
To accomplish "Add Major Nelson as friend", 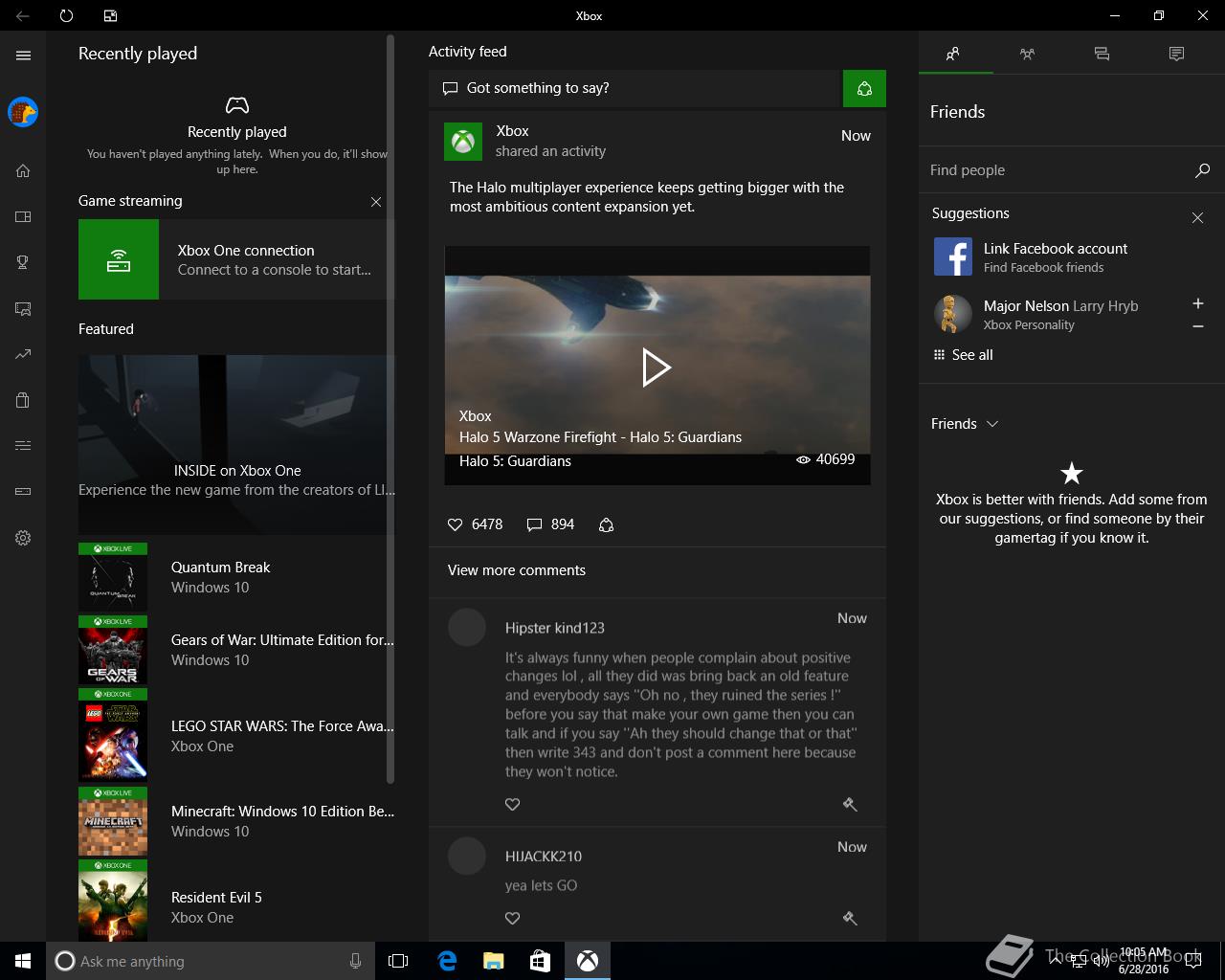I will [x=1197, y=303].
